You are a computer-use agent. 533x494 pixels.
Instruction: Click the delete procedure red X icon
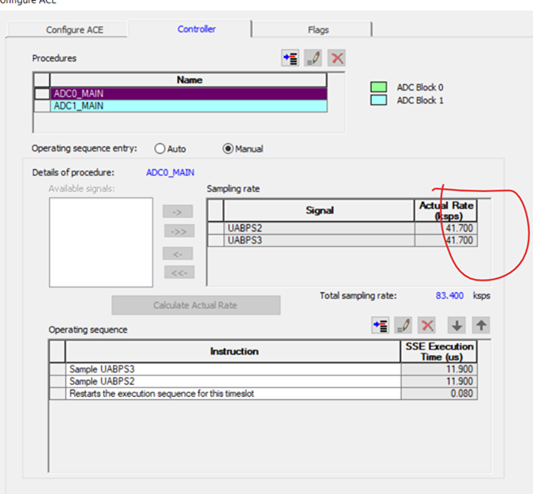coord(337,58)
